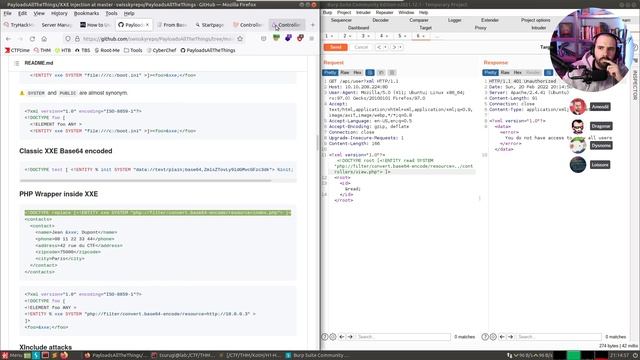Bookmark page with star icon in address bar
Screen dimensions: 640x360
(x=240, y=39)
